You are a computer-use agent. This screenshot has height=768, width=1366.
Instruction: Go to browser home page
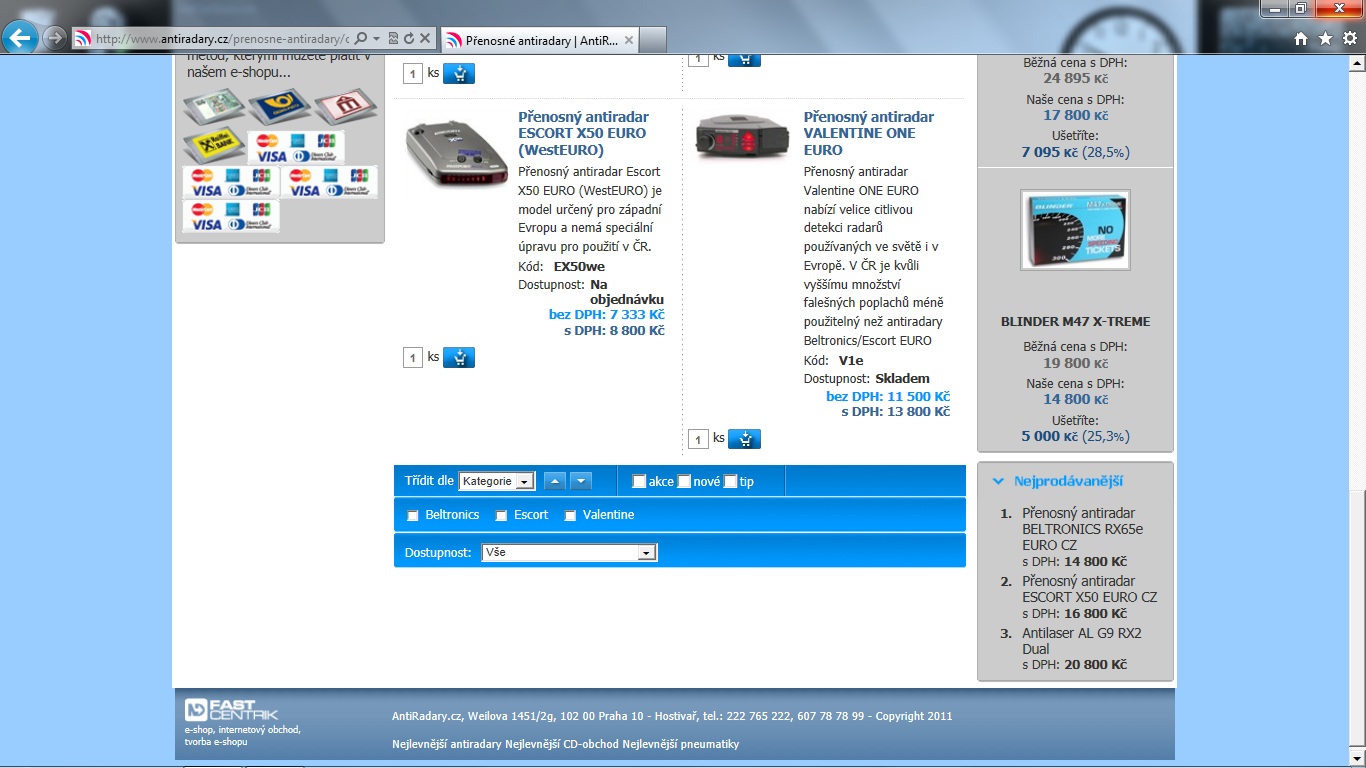pos(1301,38)
